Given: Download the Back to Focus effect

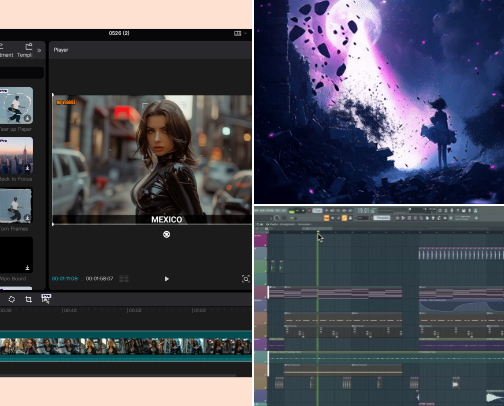Looking at the screenshot, I should point(27,168).
